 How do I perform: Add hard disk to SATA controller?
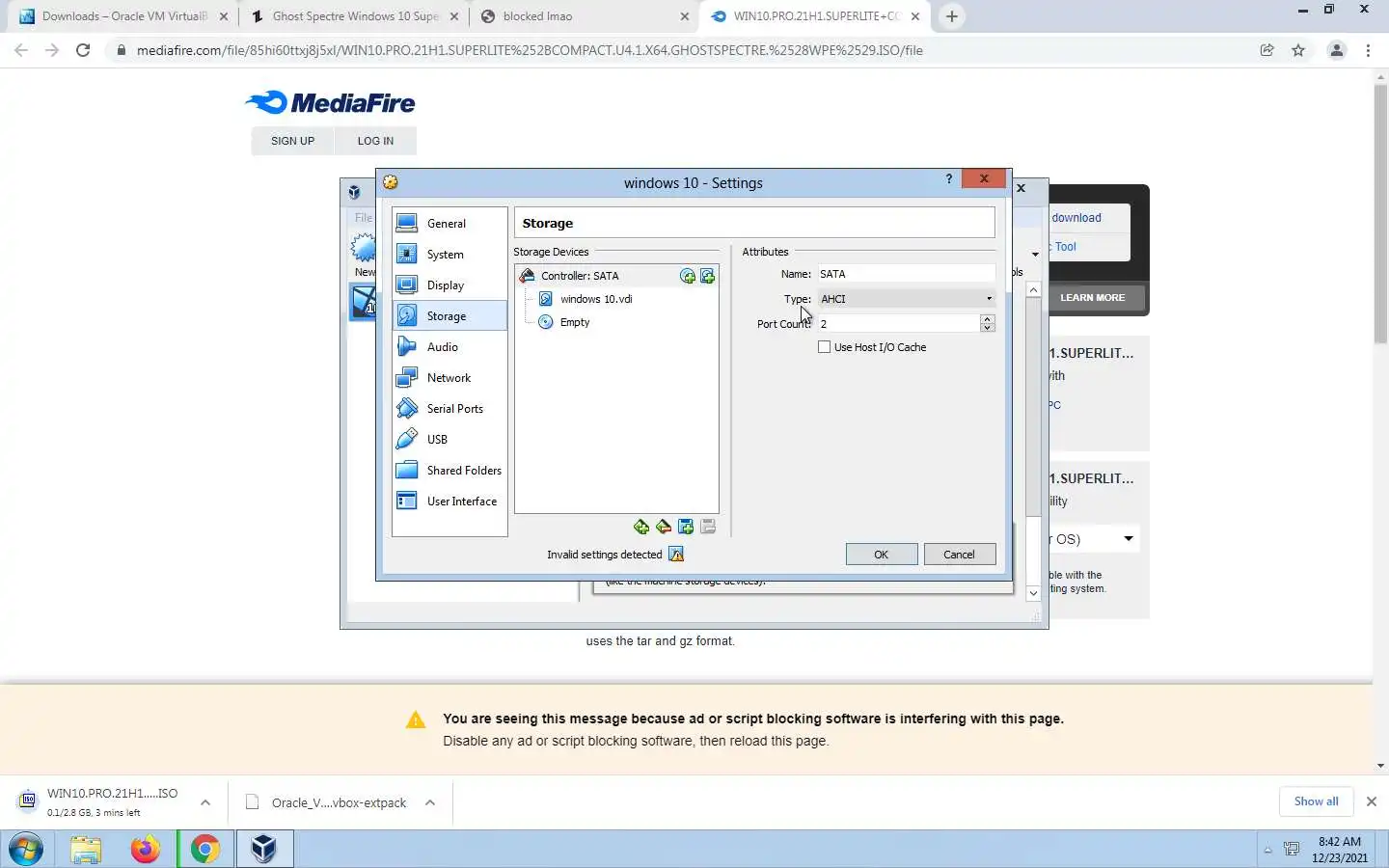[708, 277]
